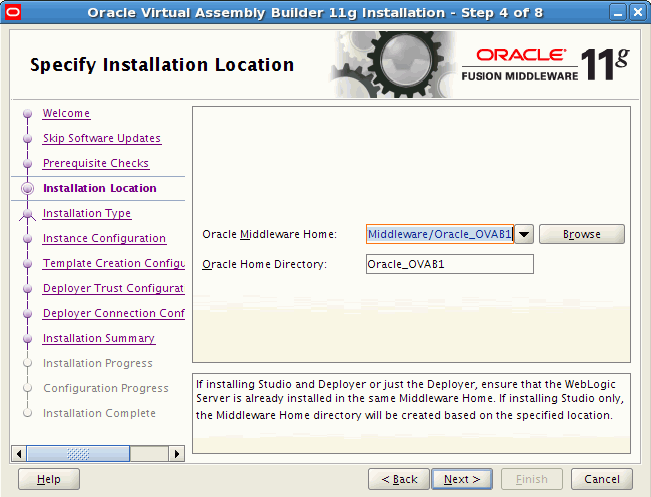Image resolution: width=651 pixels, height=497 pixels.
Task: Click the Oracle Middleware Home label
Action: pos(269,234)
